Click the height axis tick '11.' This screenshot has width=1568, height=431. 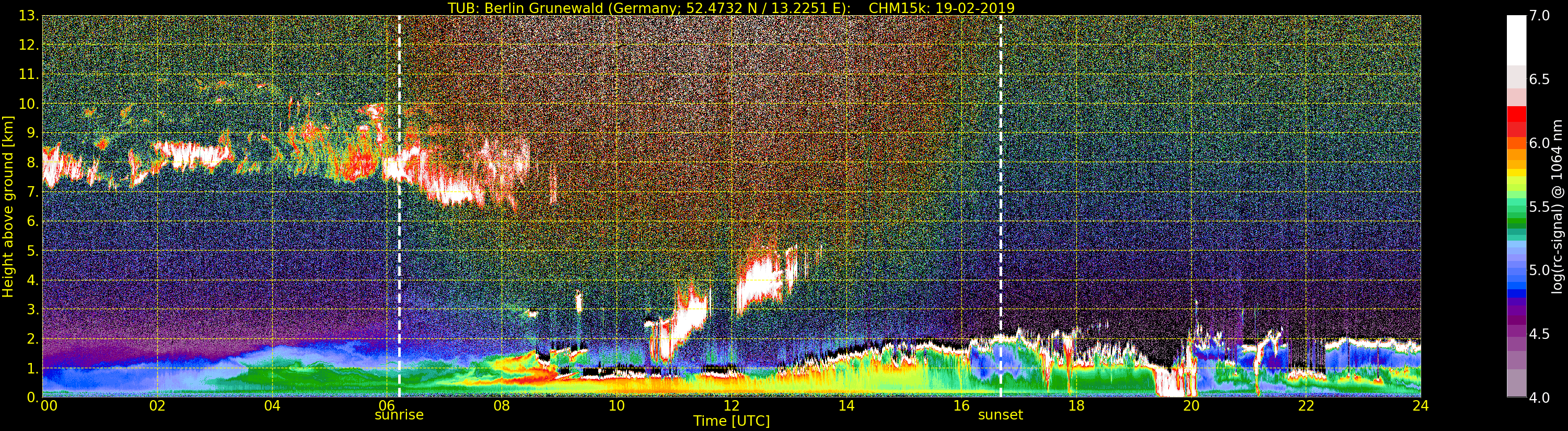click(29, 74)
